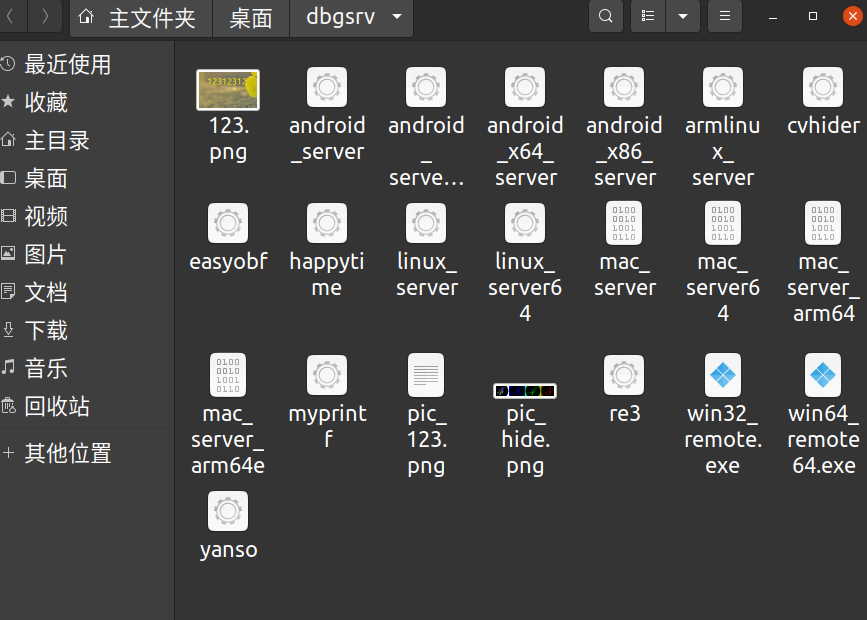This screenshot has height=620, width=867.
Task: Open 其他位置 in the sidebar
Action: pos(87,454)
